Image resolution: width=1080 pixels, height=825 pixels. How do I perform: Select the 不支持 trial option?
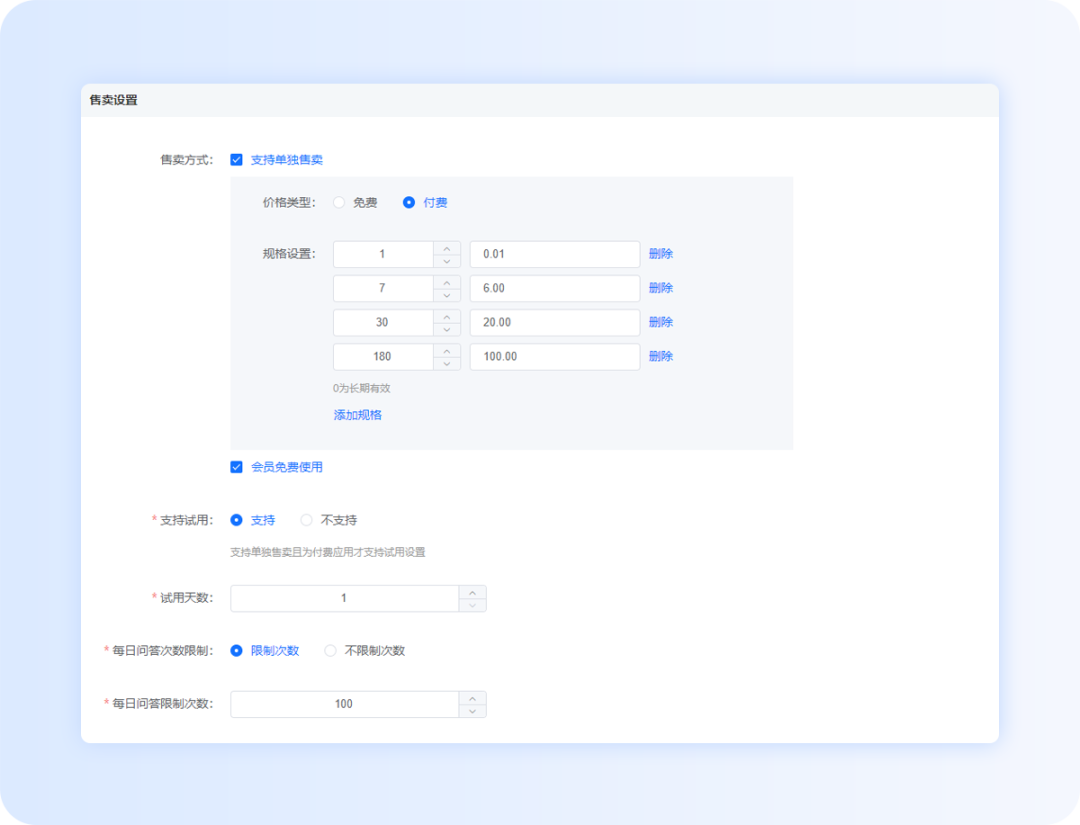click(x=306, y=520)
